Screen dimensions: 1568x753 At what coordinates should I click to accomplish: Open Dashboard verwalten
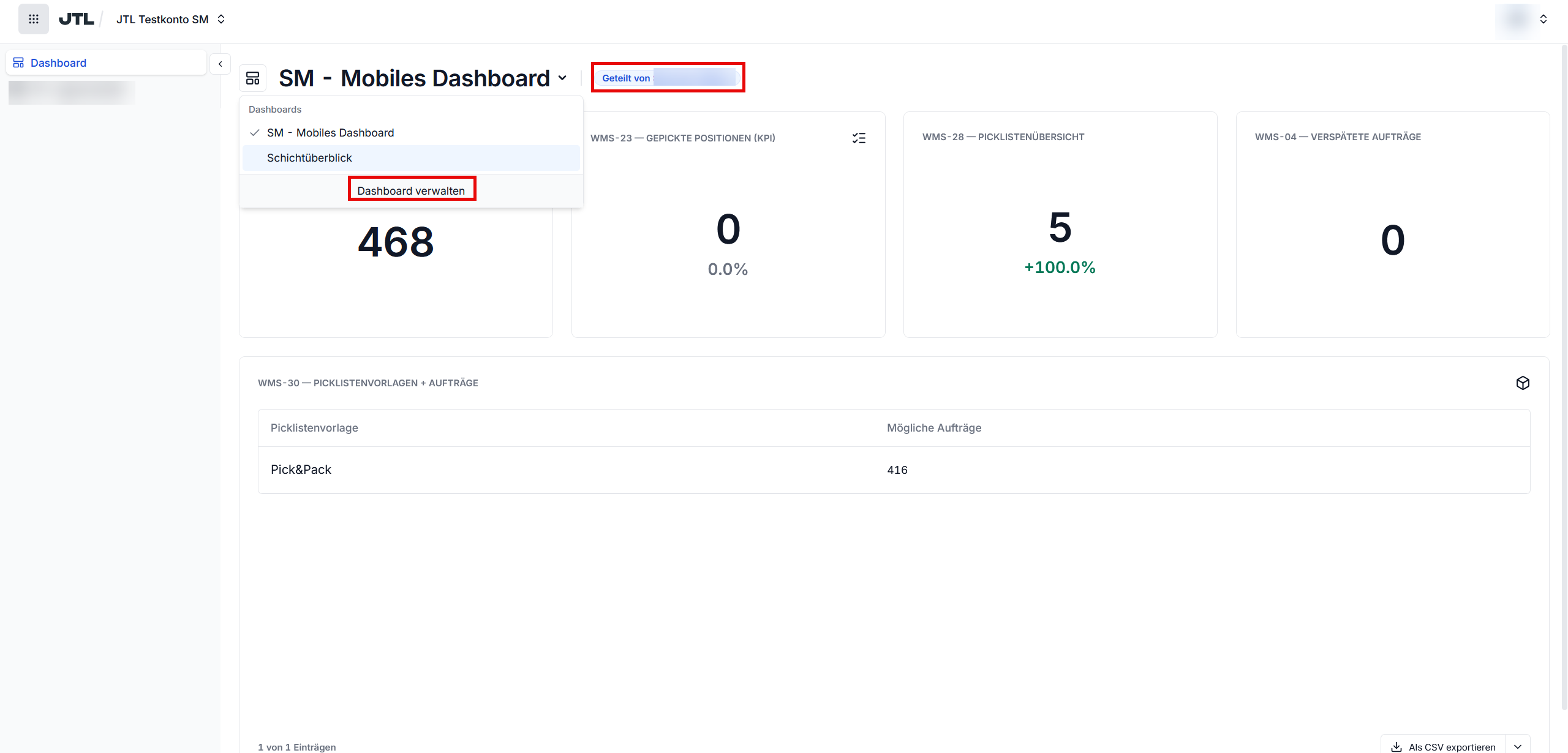411,190
